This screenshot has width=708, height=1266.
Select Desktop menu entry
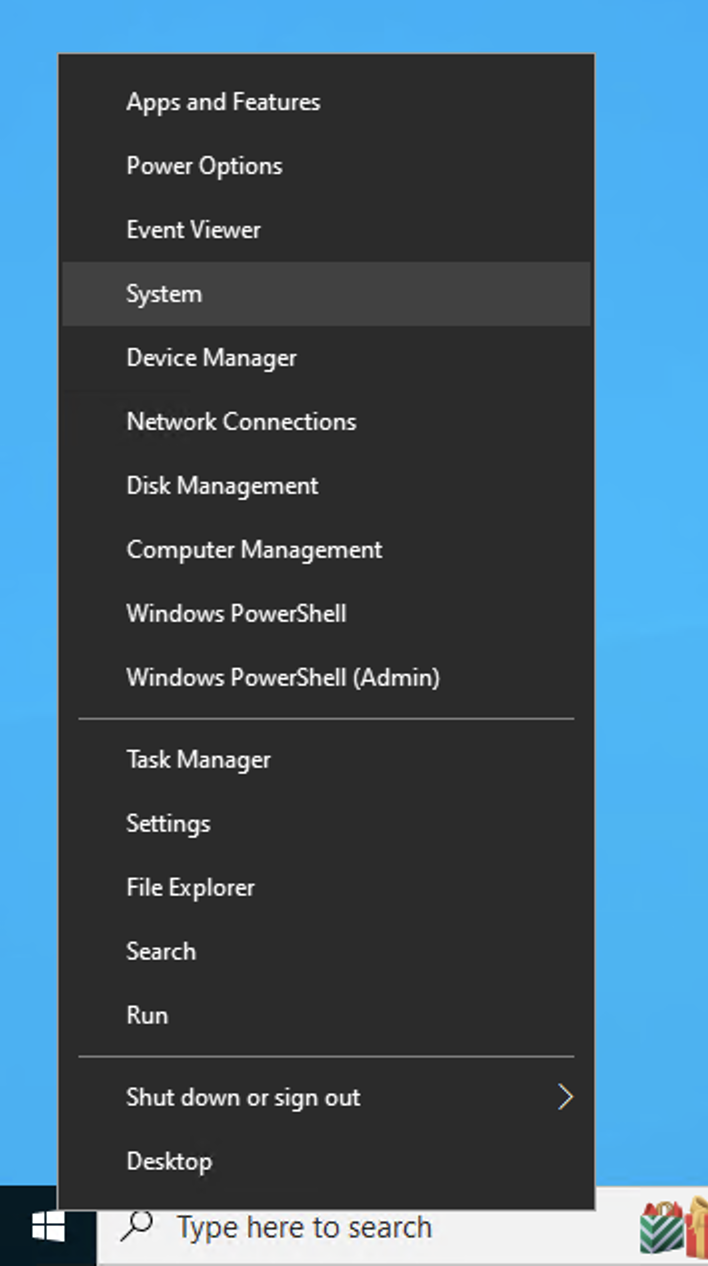point(326,1162)
